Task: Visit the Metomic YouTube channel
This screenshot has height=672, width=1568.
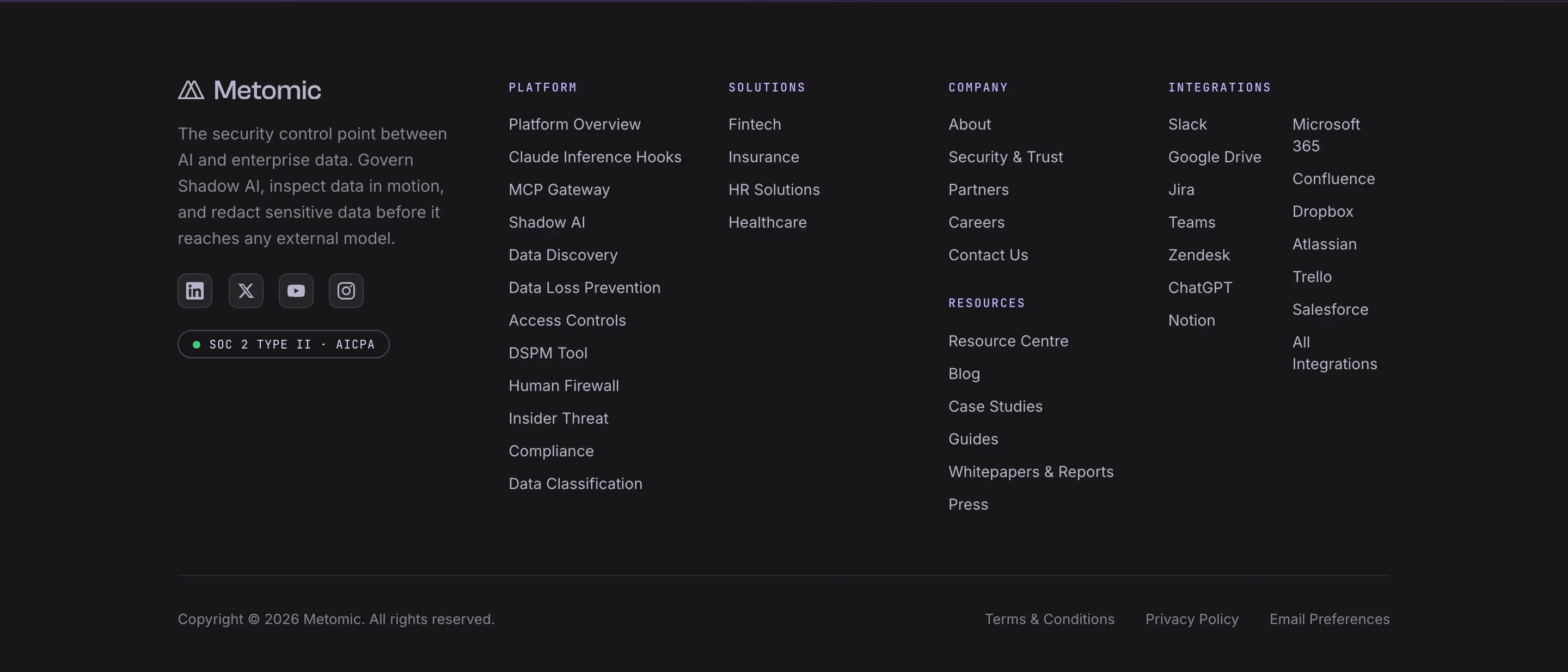Action: pyautogui.click(x=296, y=291)
